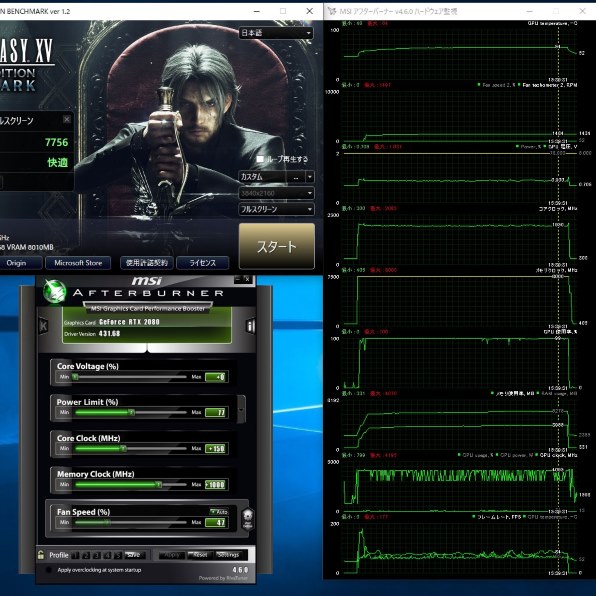
Task: Open the custom settings '...' button
Action: tap(296, 177)
